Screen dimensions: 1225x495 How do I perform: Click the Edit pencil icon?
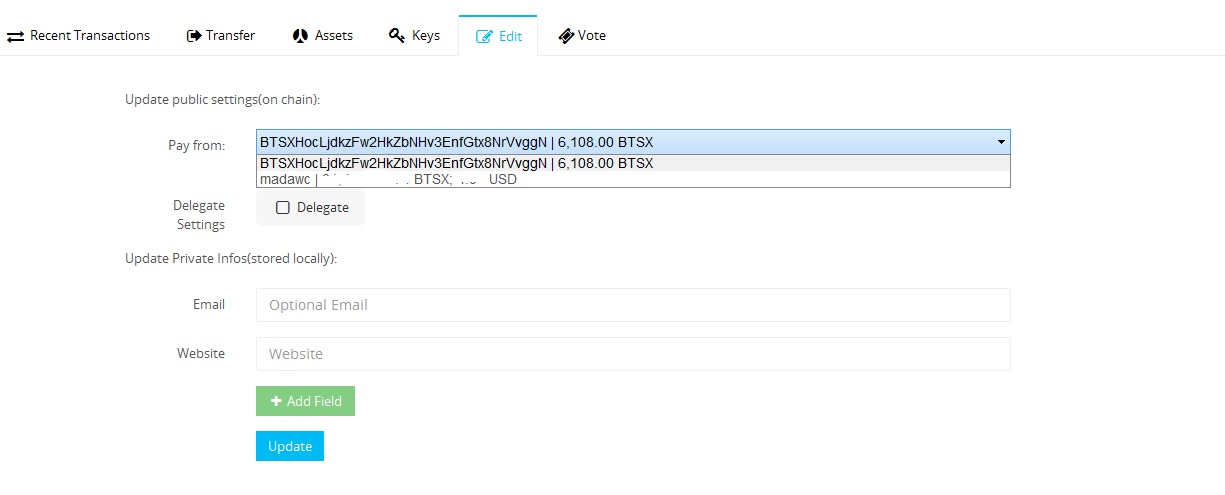pos(485,36)
